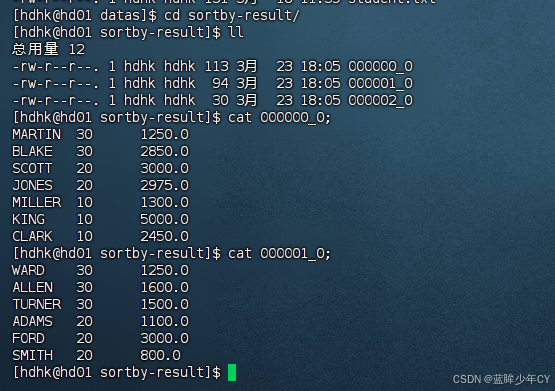Click the 'cat 000000_0;' command
The image size is (555, 391).
point(279,117)
